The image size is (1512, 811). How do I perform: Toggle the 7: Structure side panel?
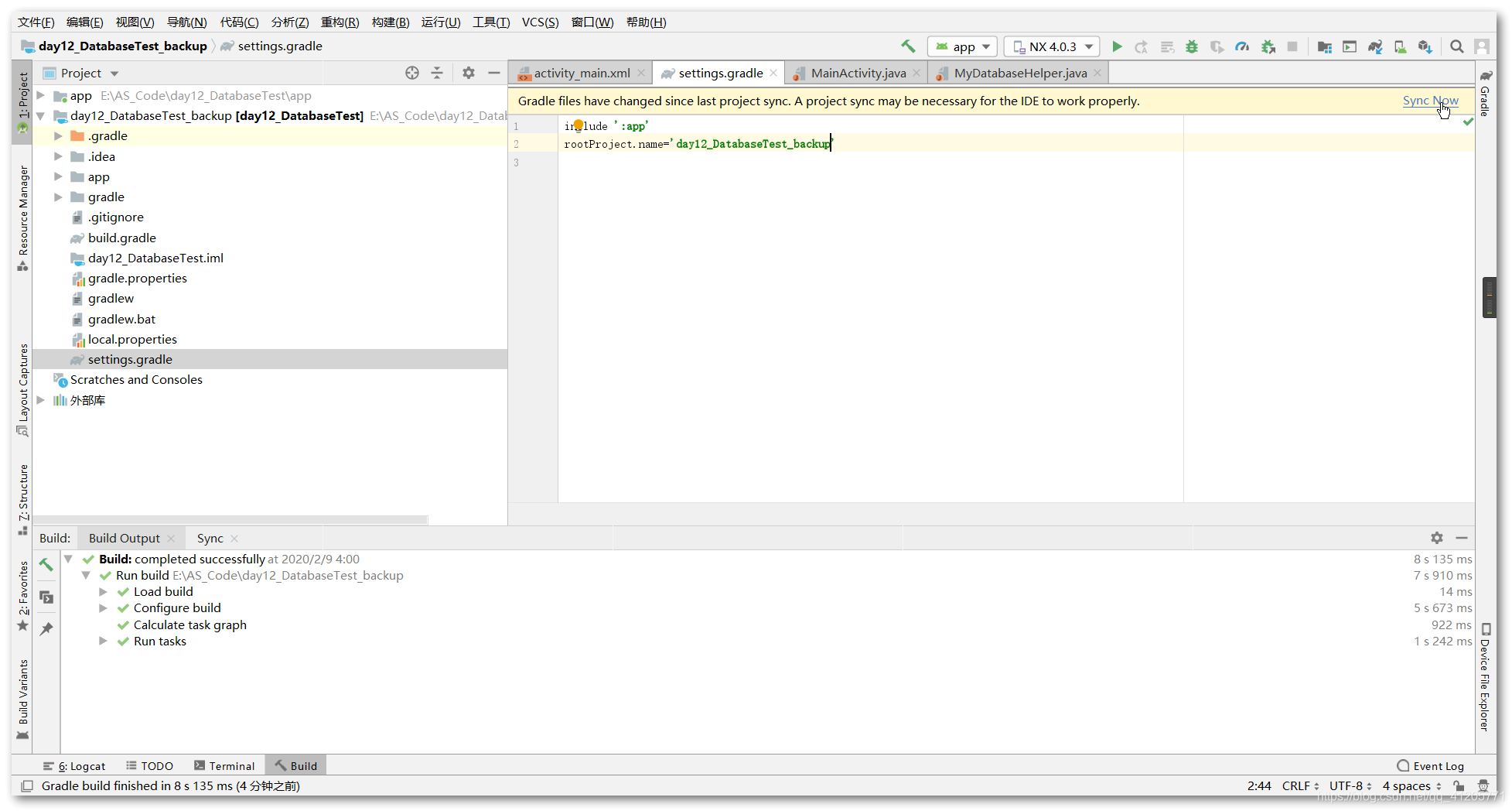coord(22,499)
